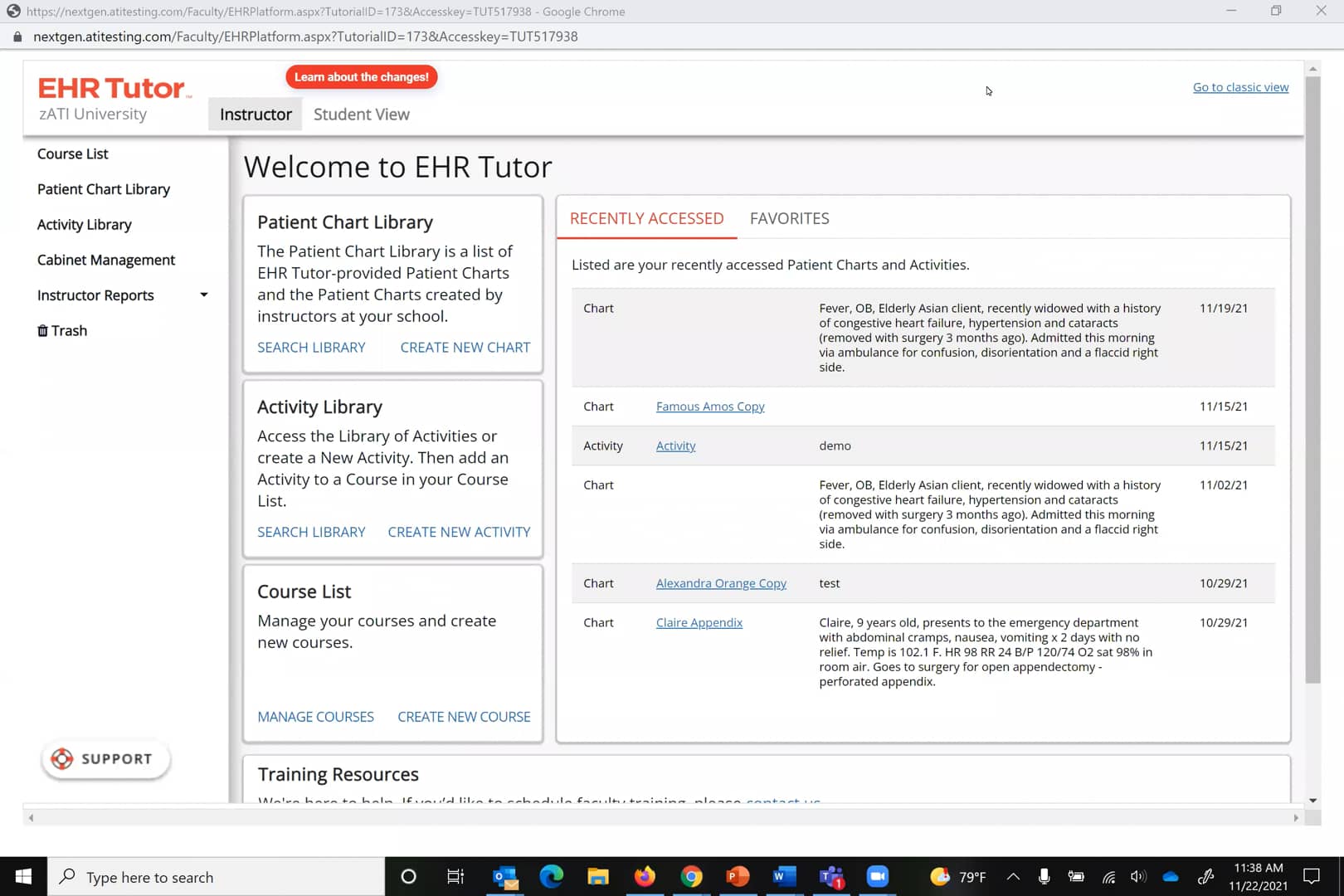Expand the Instructor Reports section
The width and height of the screenshot is (1344, 896).
click(203, 295)
